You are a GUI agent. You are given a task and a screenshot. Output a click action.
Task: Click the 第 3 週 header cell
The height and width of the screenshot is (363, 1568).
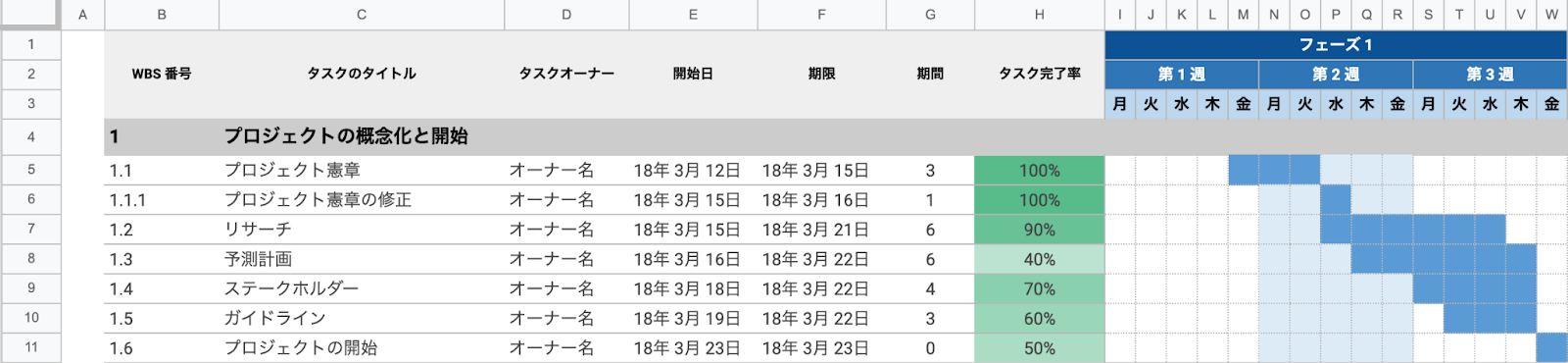coord(1491,75)
